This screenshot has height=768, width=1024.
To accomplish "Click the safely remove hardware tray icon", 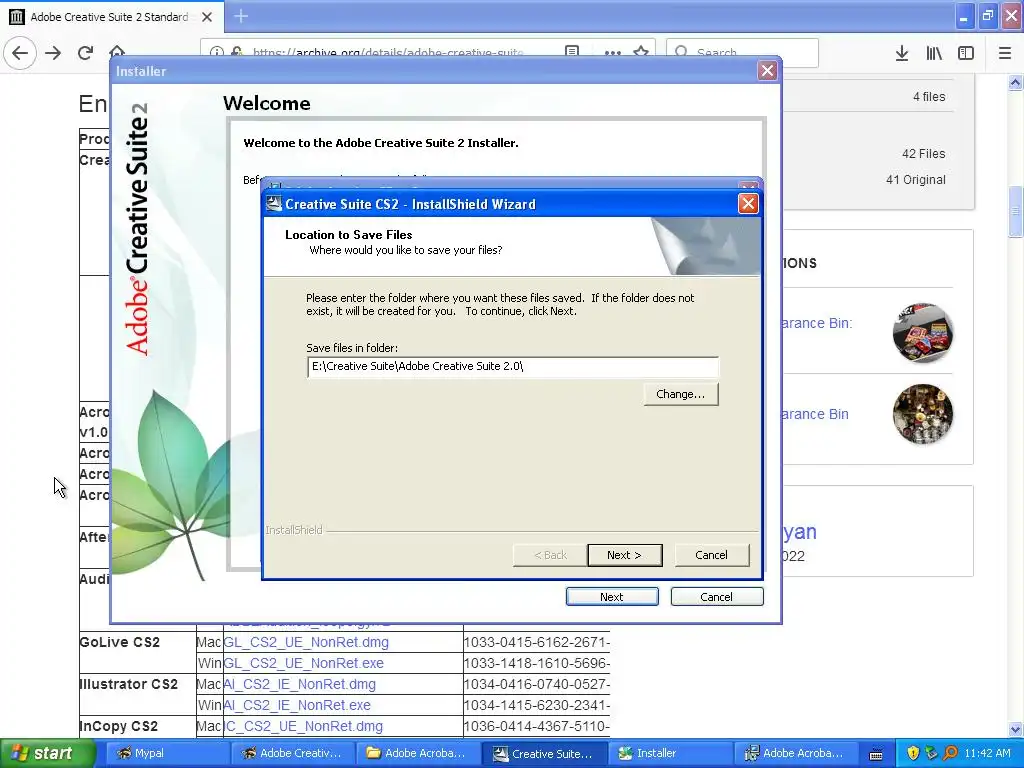I will 931,753.
